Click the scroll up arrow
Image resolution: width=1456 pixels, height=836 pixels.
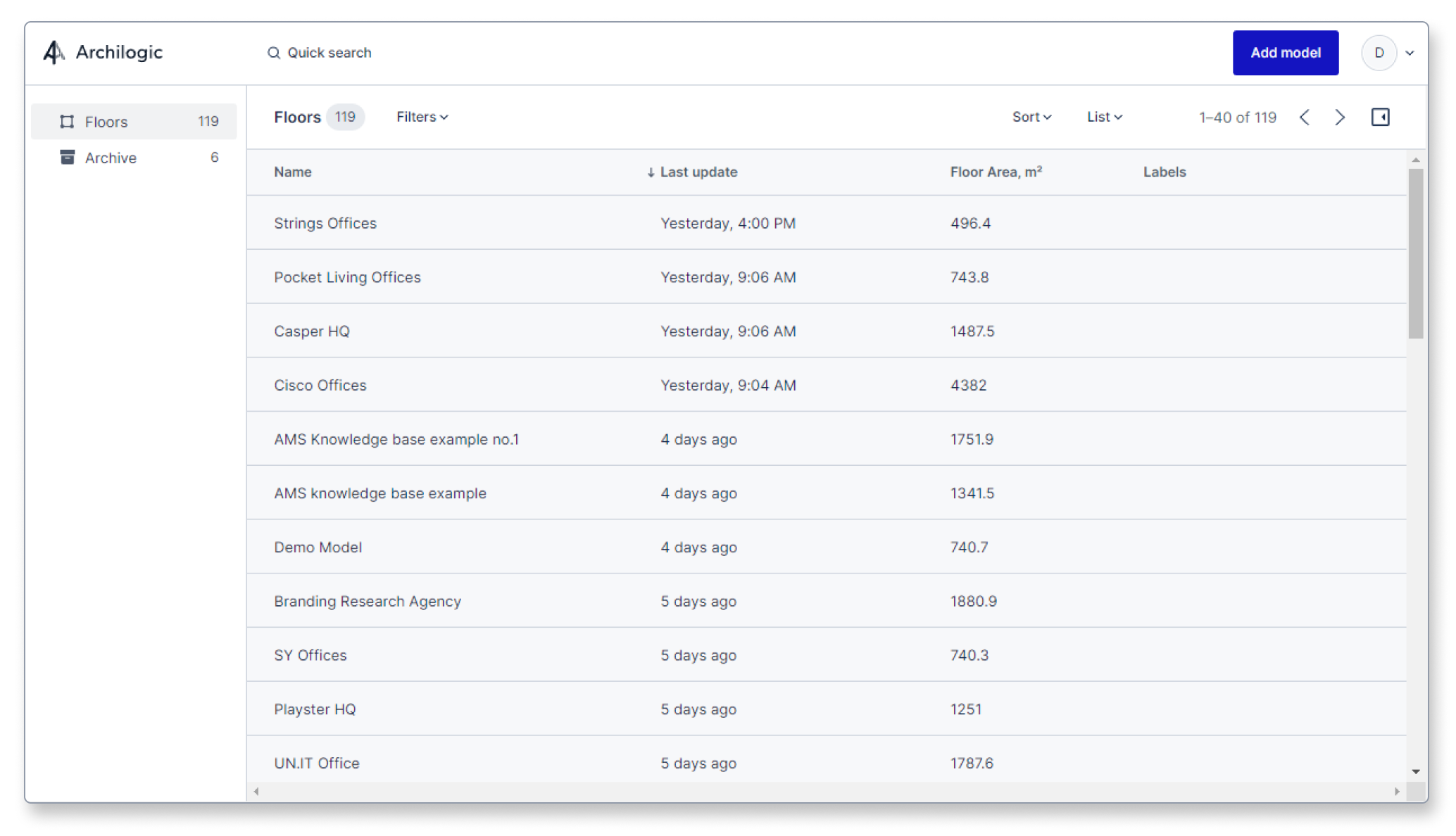point(1415,160)
